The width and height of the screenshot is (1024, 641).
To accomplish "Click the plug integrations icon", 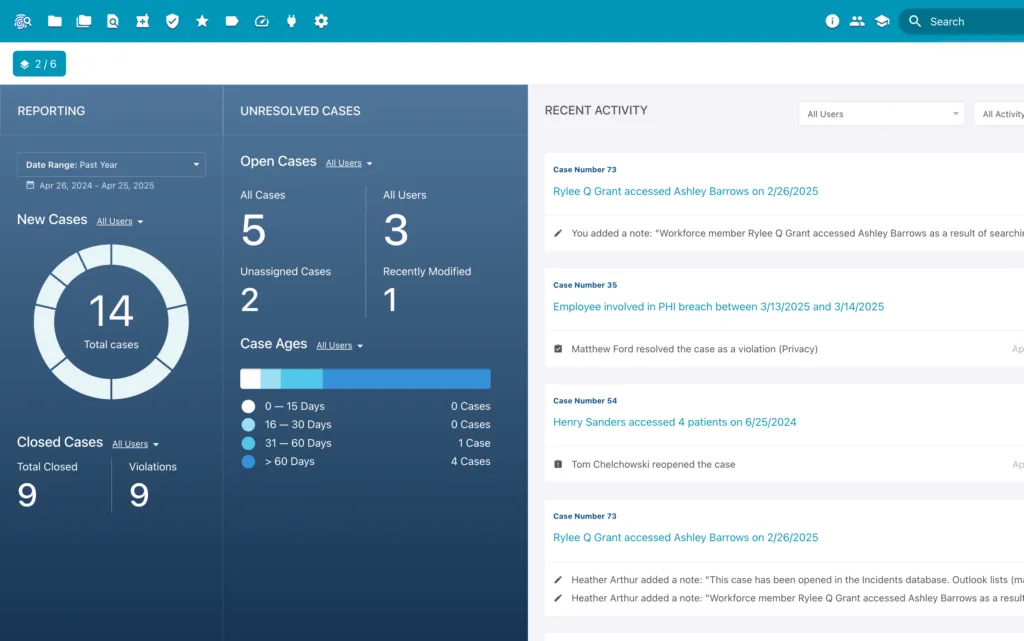I will [291, 21].
